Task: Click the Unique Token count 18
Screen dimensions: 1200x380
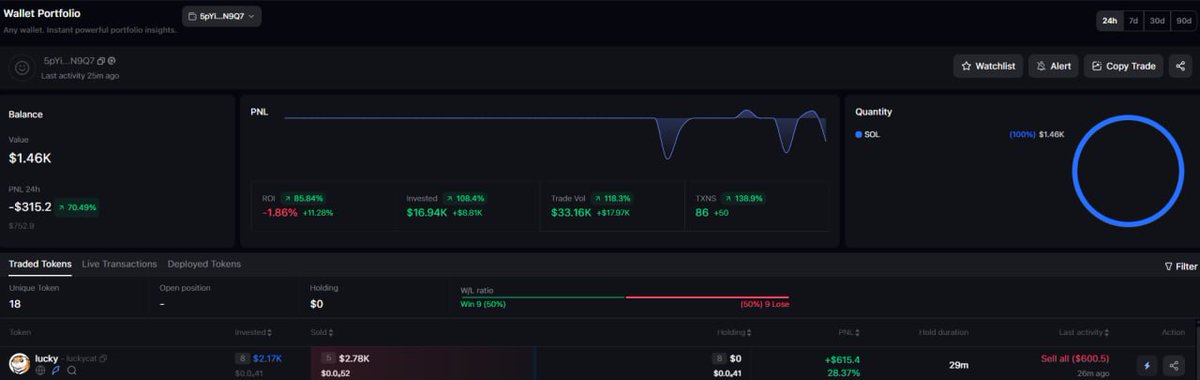Action: 15,303
